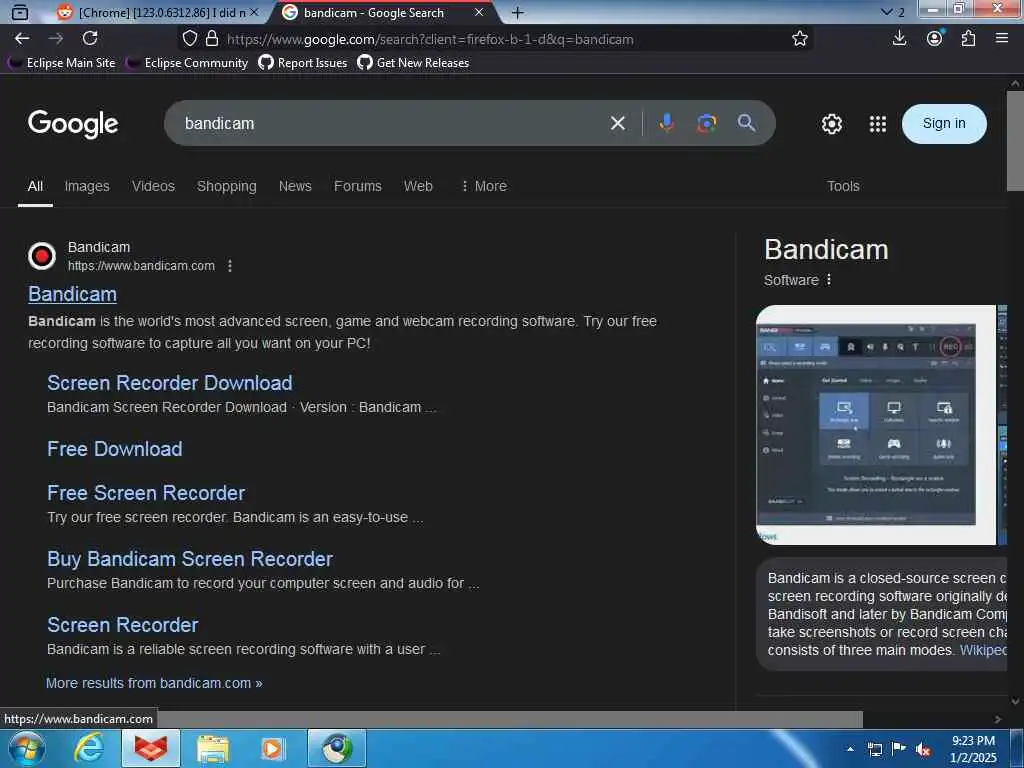Open the three-dot menu next to Software

[x=829, y=280]
